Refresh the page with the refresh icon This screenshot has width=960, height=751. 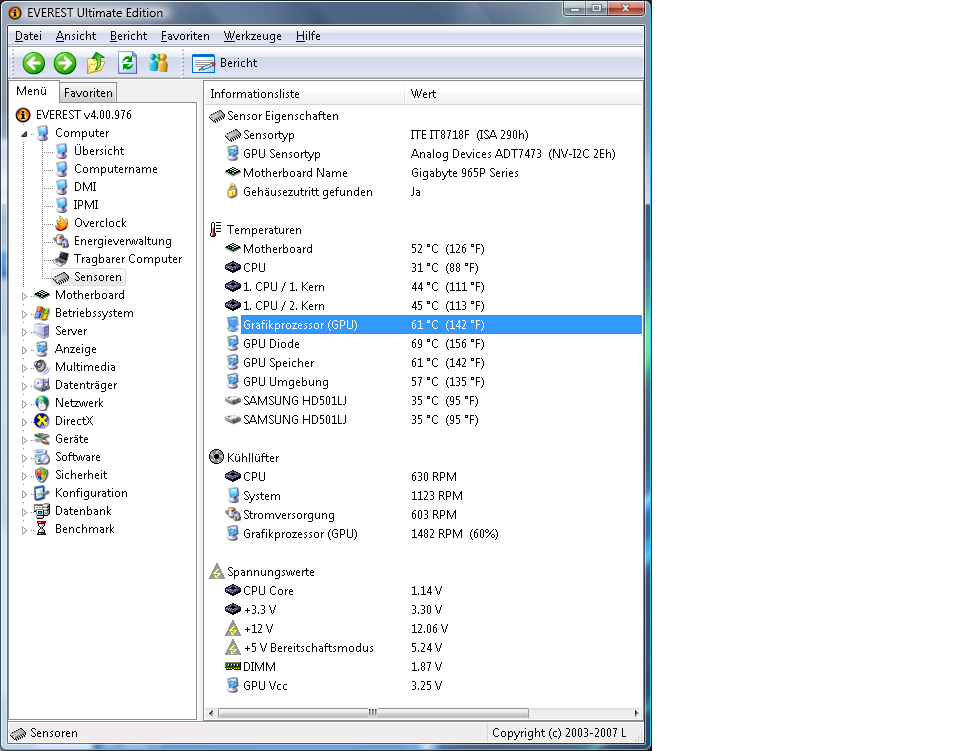point(127,62)
